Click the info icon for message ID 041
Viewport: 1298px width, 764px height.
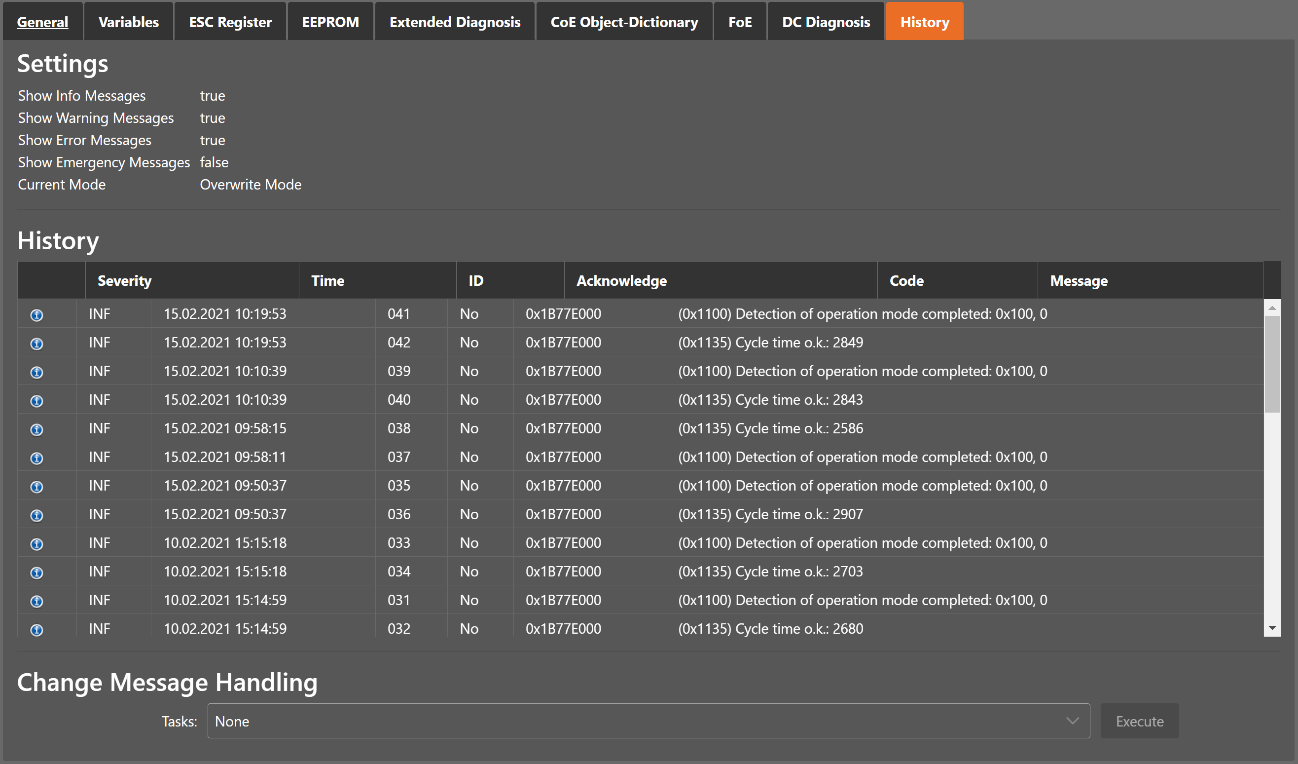tap(37, 315)
